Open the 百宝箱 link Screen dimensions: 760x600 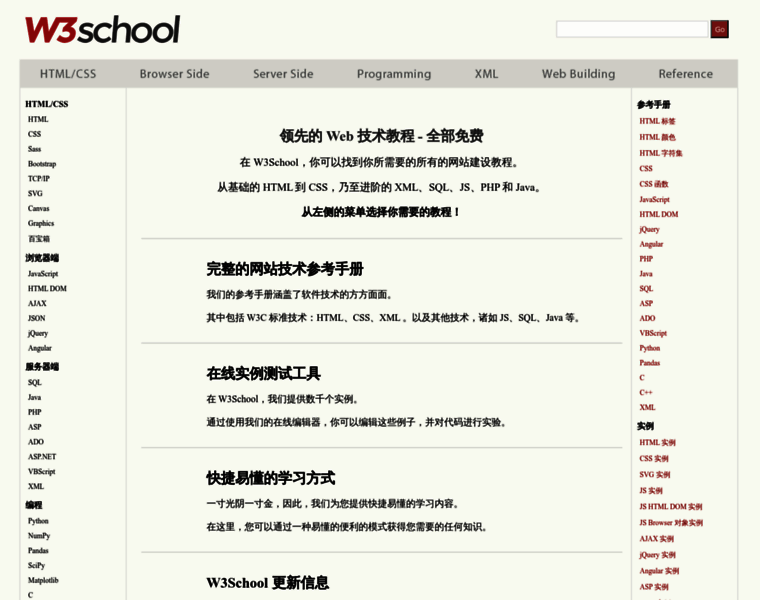coord(39,238)
